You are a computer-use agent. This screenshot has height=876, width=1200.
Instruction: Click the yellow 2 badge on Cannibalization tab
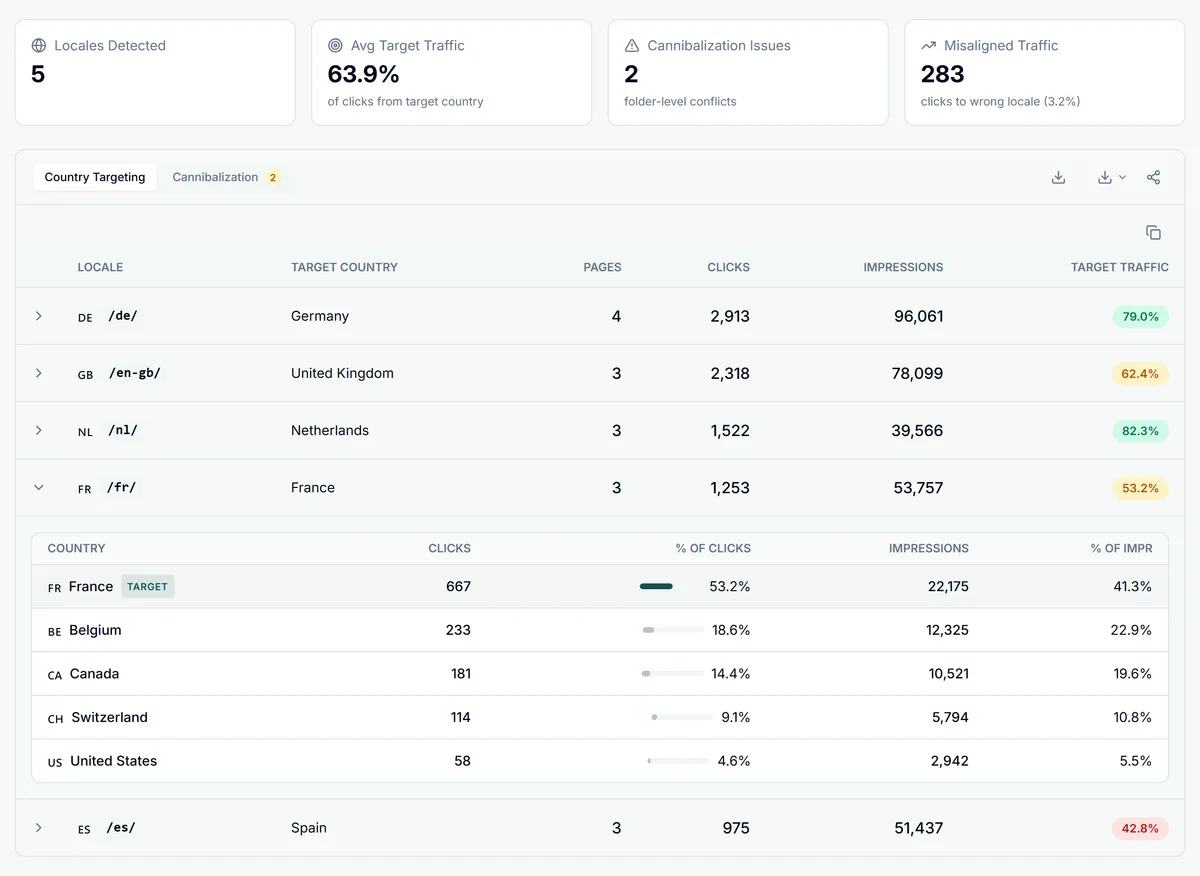click(272, 177)
